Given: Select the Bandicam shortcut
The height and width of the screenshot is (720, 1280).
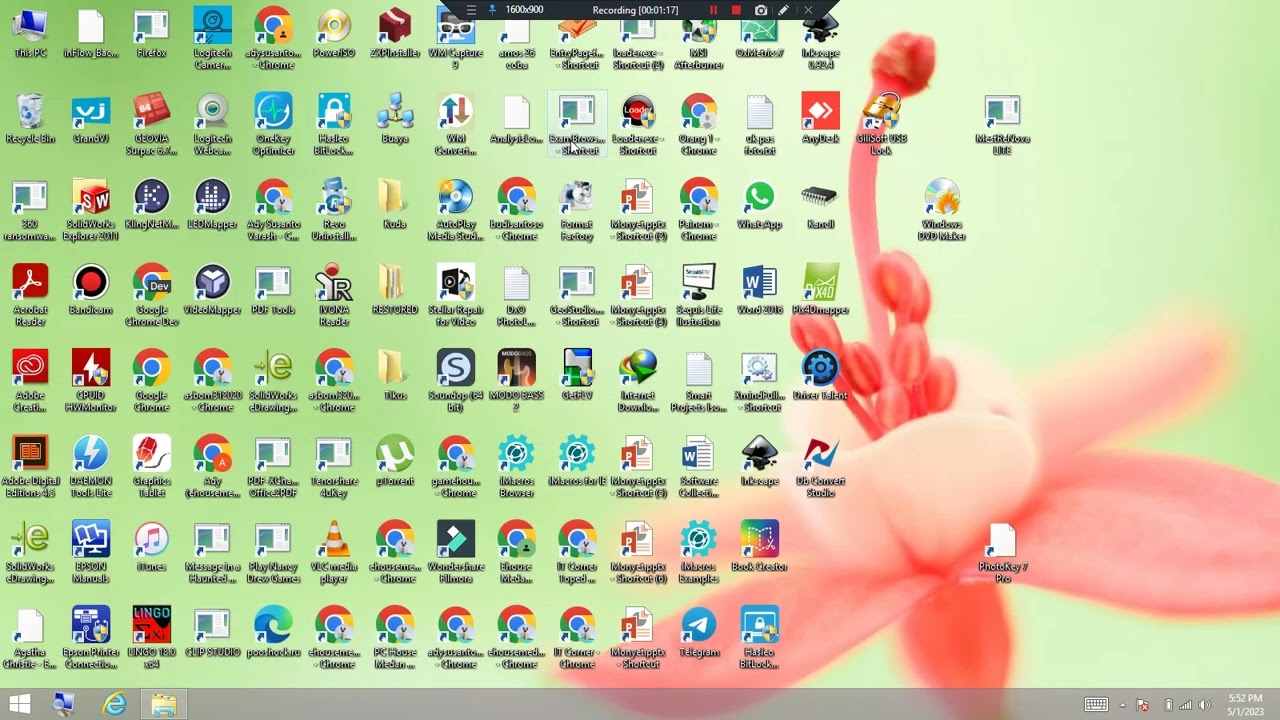Looking at the screenshot, I should (x=91, y=291).
